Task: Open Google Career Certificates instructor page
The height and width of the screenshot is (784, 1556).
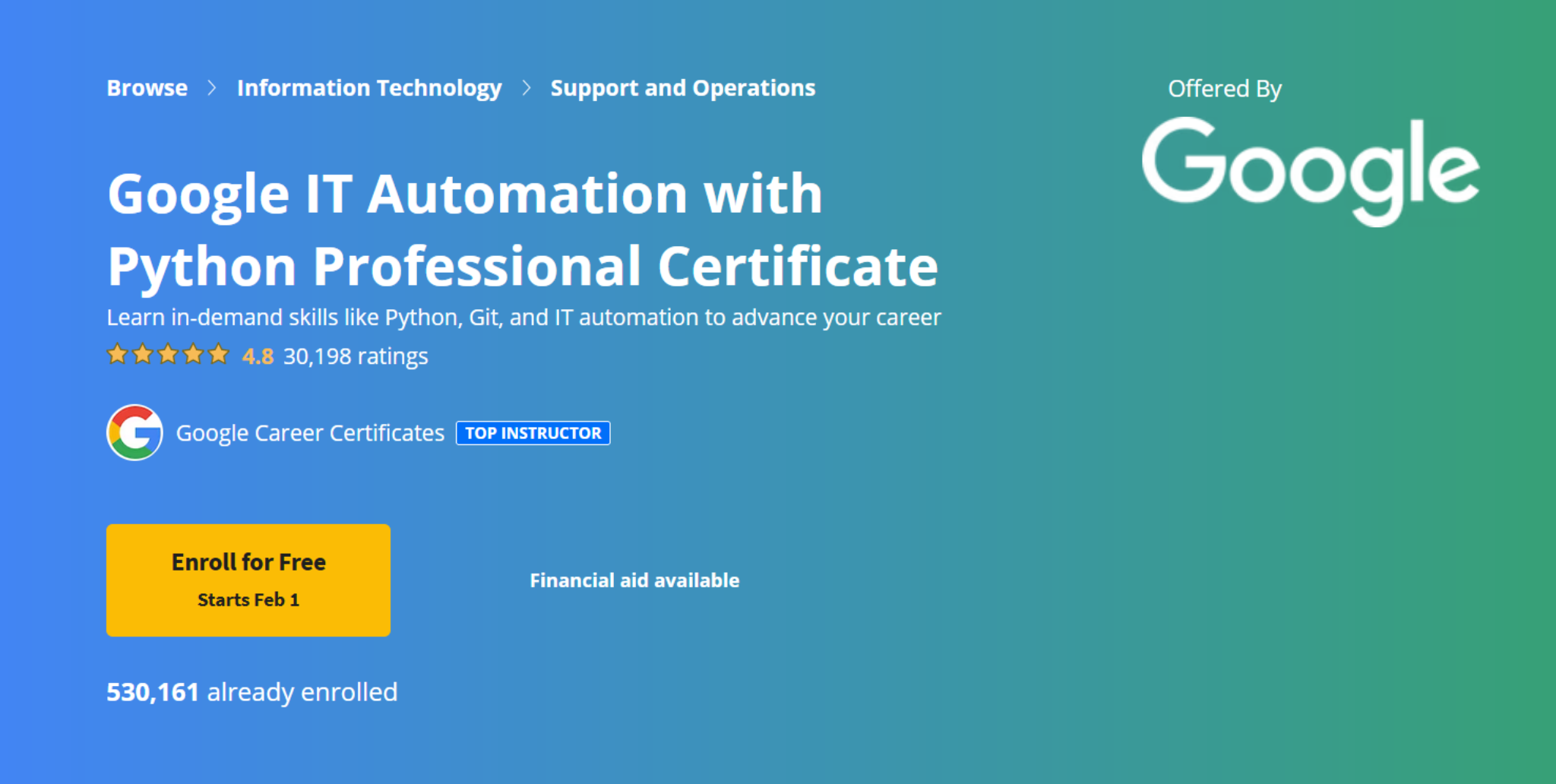Action: (x=310, y=433)
